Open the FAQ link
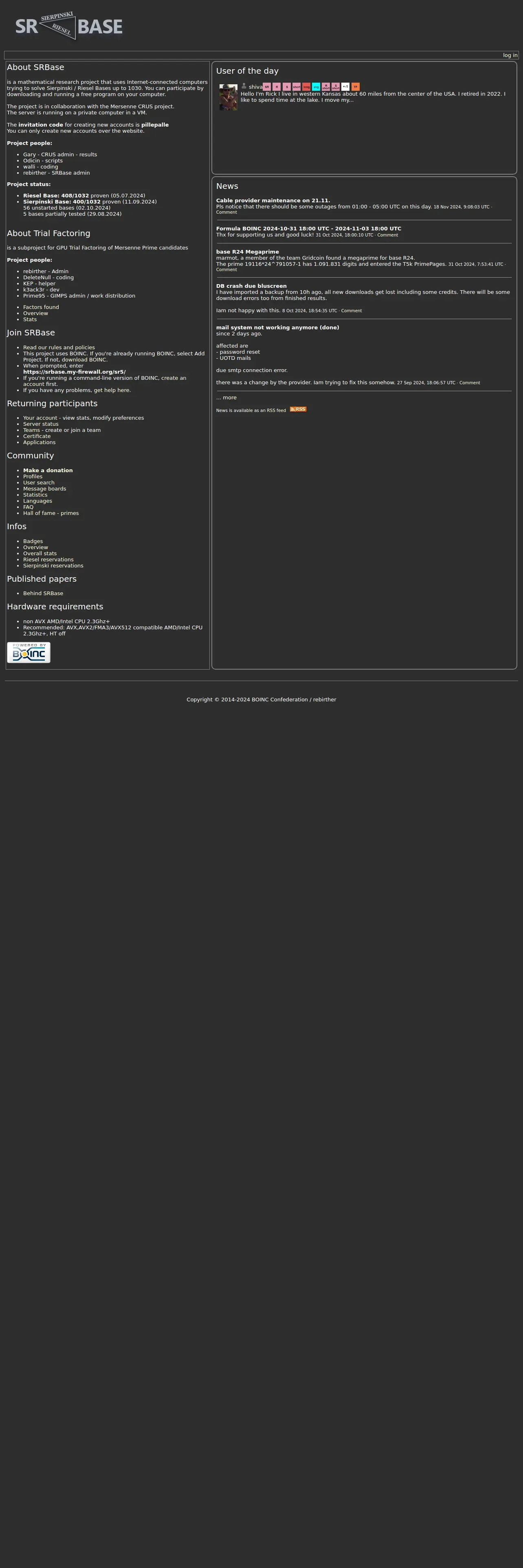523x1568 pixels. (x=28, y=507)
